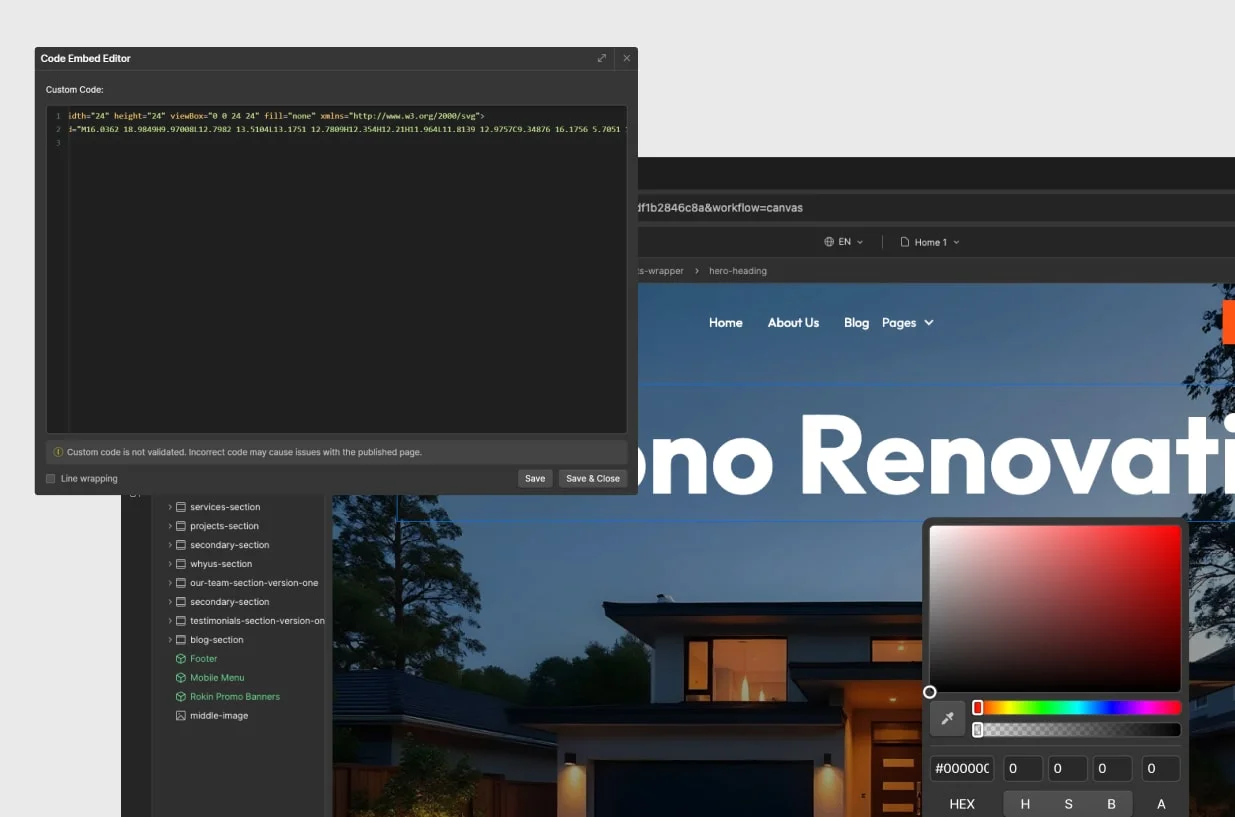The height and width of the screenshot is (817, 1235).
Task: Select the hero-heading breadcrumb
Action: [x=738, y=271]
